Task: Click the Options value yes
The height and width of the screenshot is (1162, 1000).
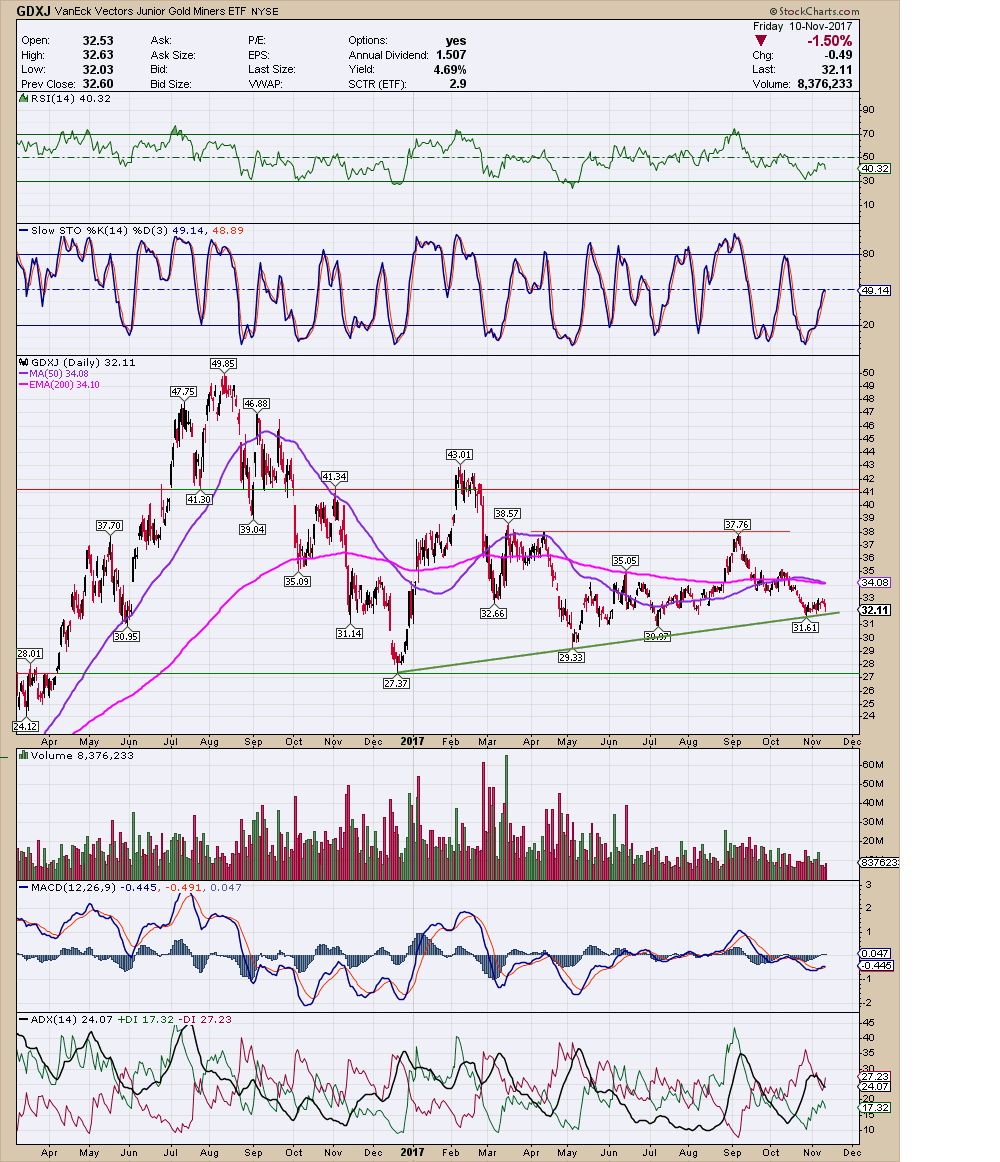Action: (456, 41)
